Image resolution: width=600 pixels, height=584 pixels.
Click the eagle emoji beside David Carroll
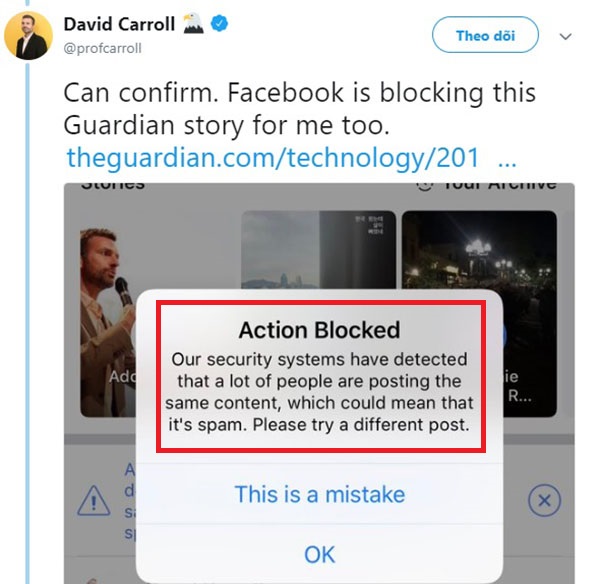tap(193, 24)
